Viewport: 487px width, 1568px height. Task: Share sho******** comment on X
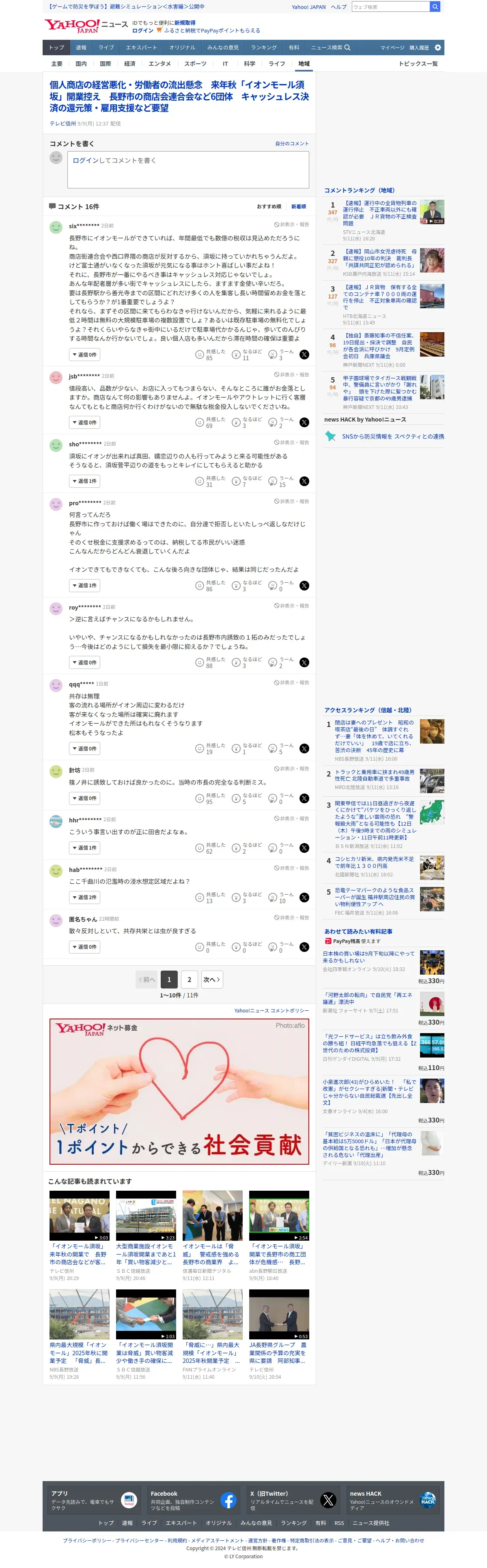point(304,482)
